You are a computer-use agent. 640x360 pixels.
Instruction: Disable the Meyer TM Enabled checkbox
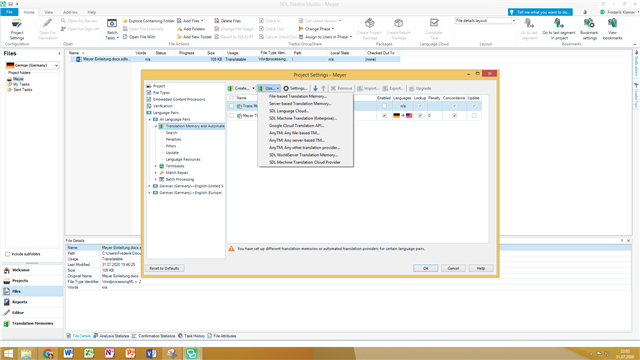coord(384,116)
